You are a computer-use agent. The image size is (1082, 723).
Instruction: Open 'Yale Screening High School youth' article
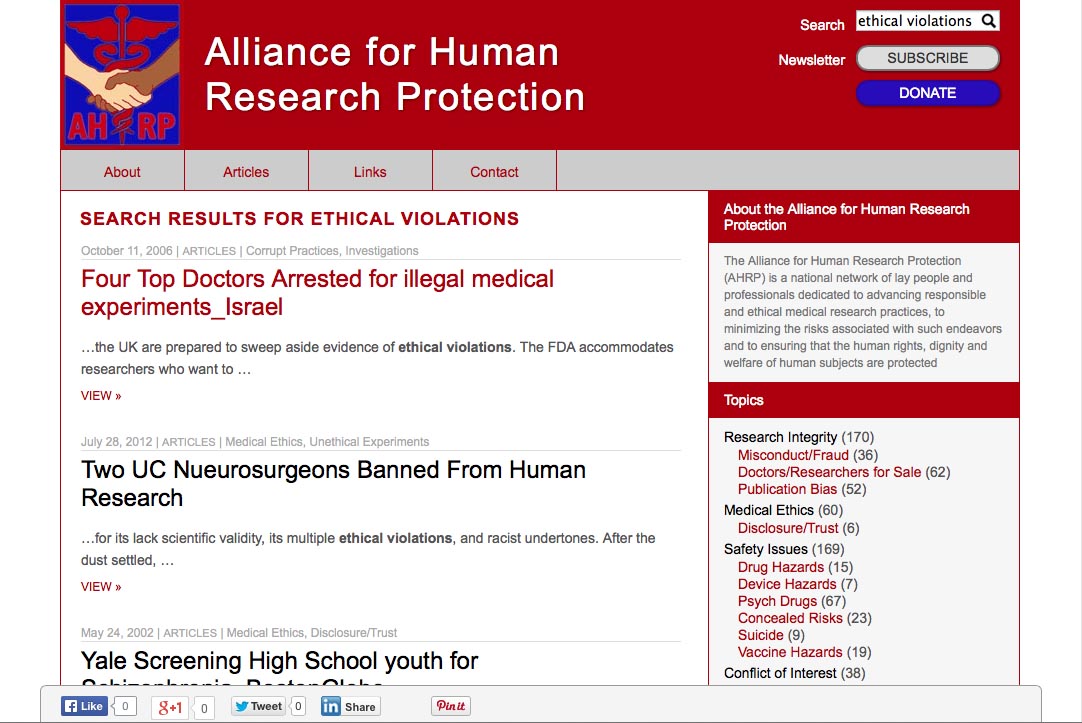[x=279, y=666]
